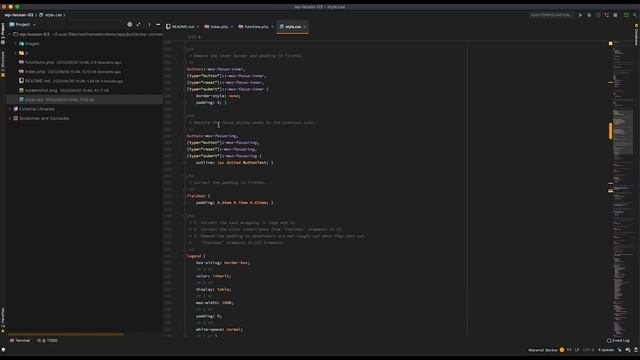Click the project panel locate target icon

[x=129, y=24]
